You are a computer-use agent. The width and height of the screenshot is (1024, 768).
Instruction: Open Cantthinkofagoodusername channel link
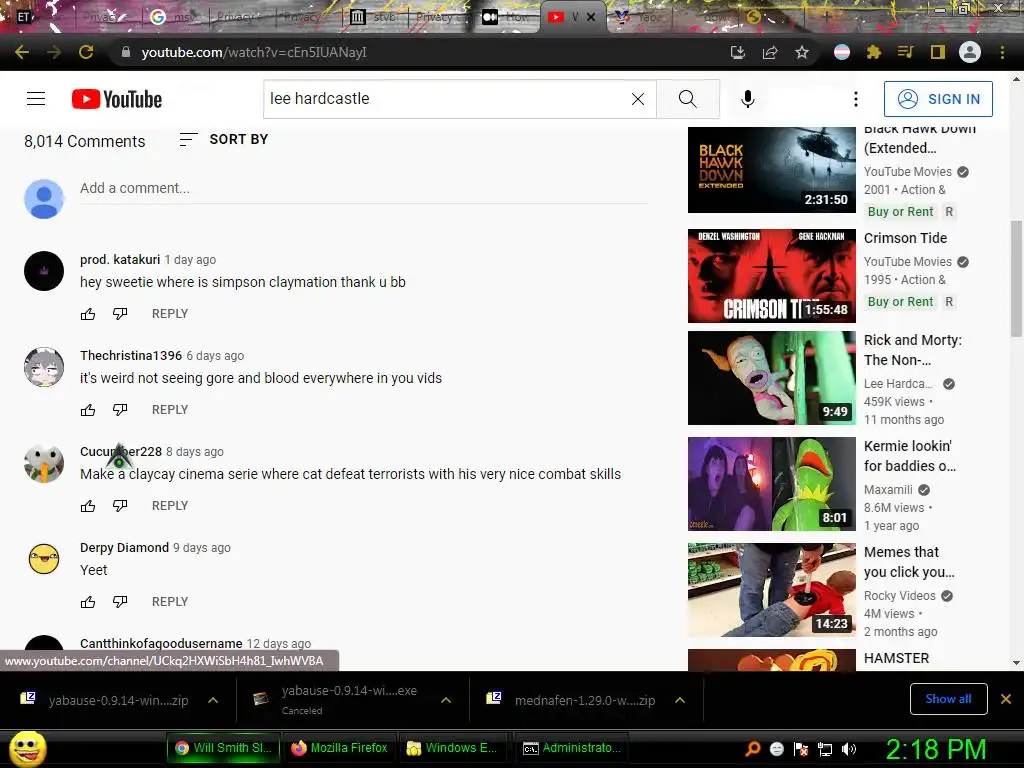coord(161,643)
